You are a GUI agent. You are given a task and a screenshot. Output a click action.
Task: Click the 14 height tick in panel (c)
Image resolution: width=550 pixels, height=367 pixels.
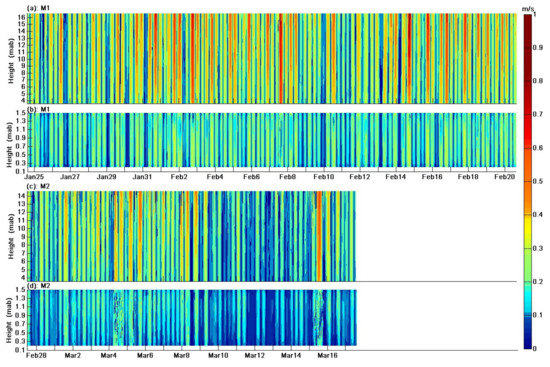coord(22,195)
